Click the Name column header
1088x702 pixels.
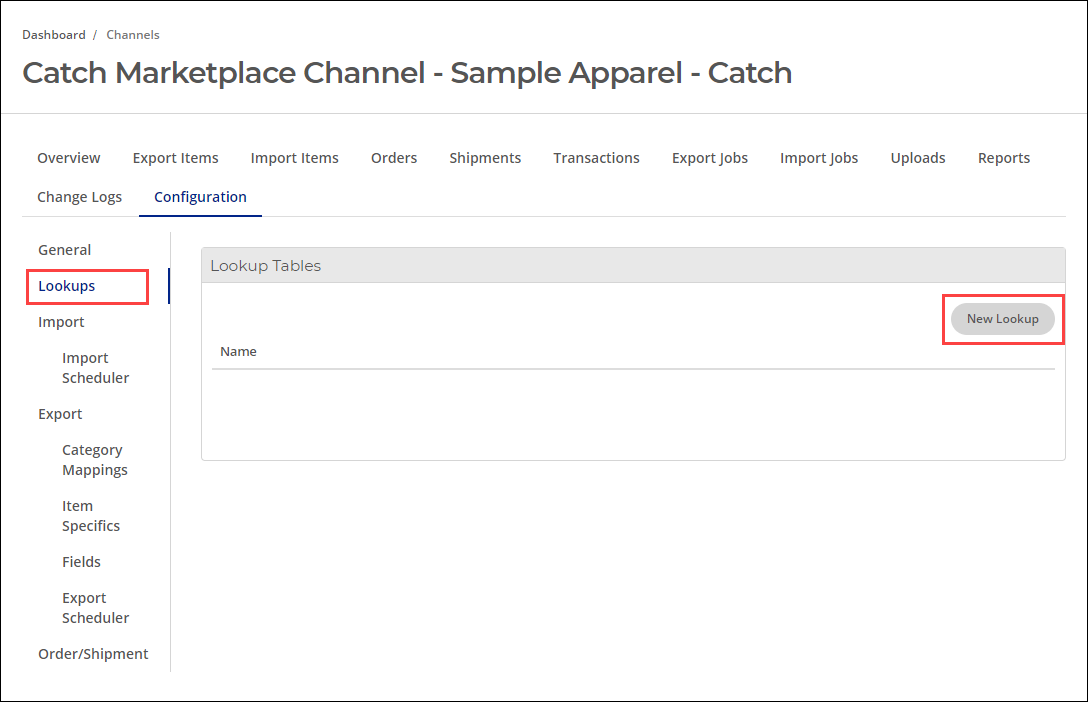click(238, 352)
